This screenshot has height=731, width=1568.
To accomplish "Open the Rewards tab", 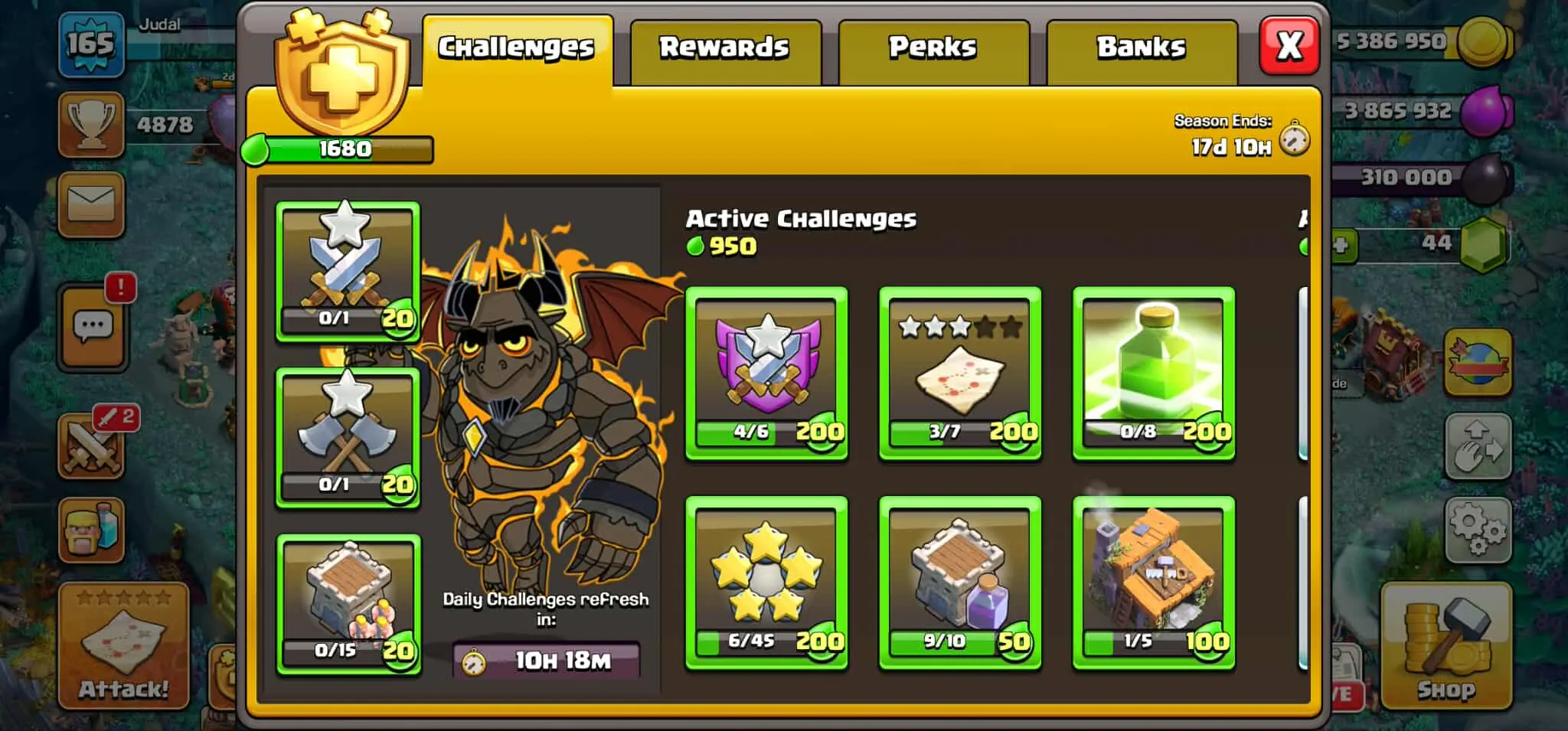I will 725,51.
